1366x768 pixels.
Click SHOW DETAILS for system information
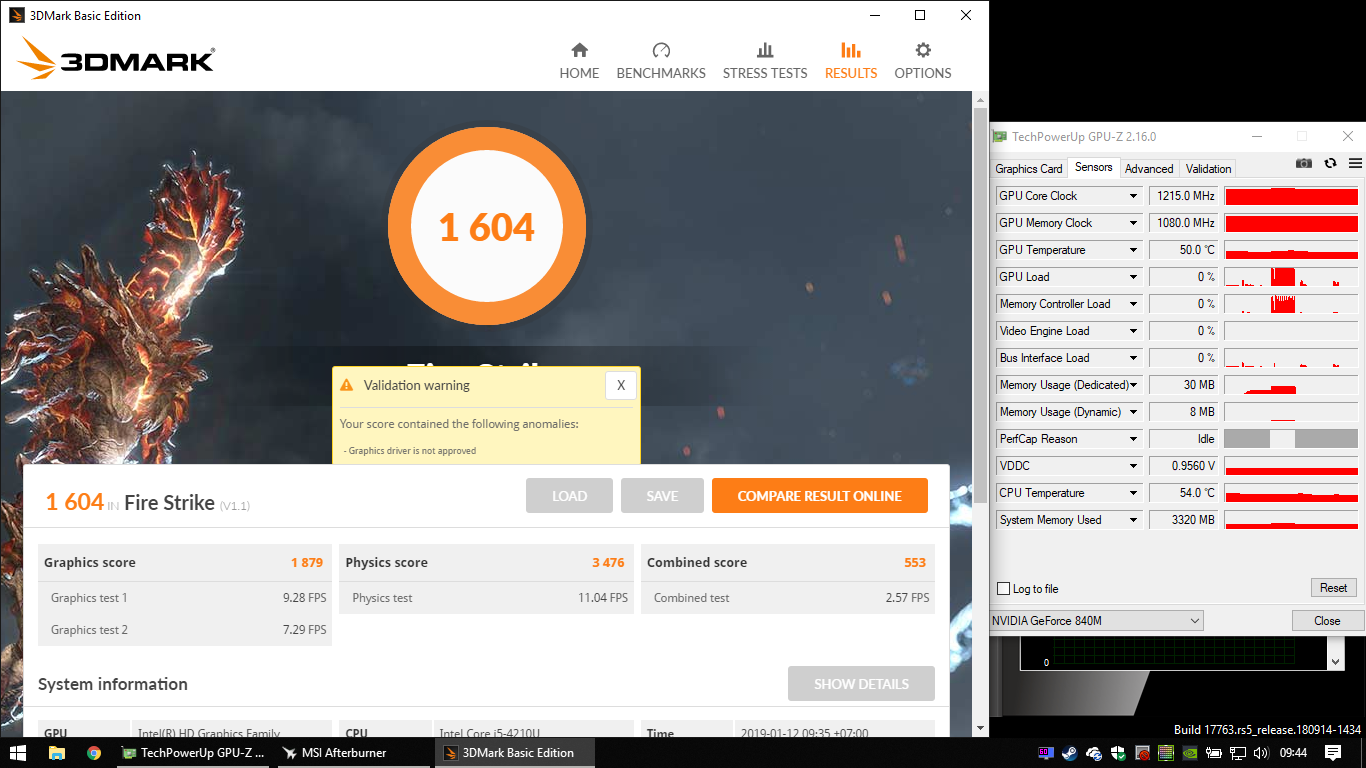861,684
